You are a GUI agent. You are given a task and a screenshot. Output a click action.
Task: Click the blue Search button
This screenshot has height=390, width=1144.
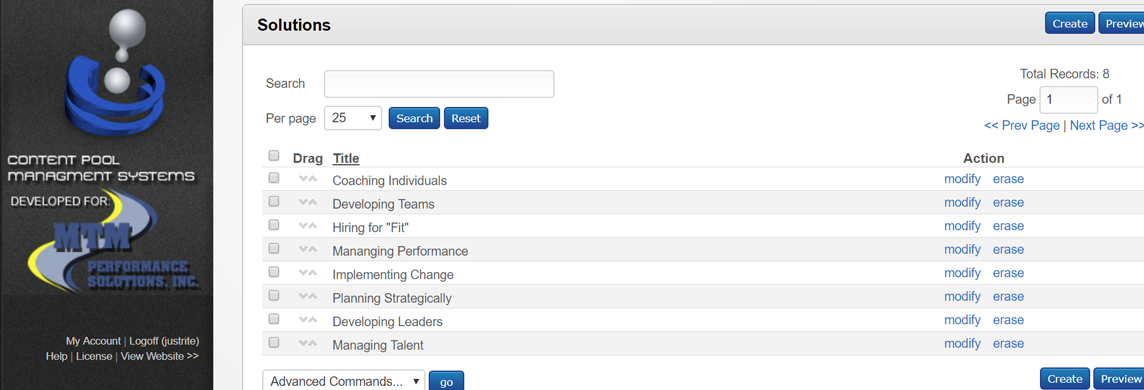(414, 118)
